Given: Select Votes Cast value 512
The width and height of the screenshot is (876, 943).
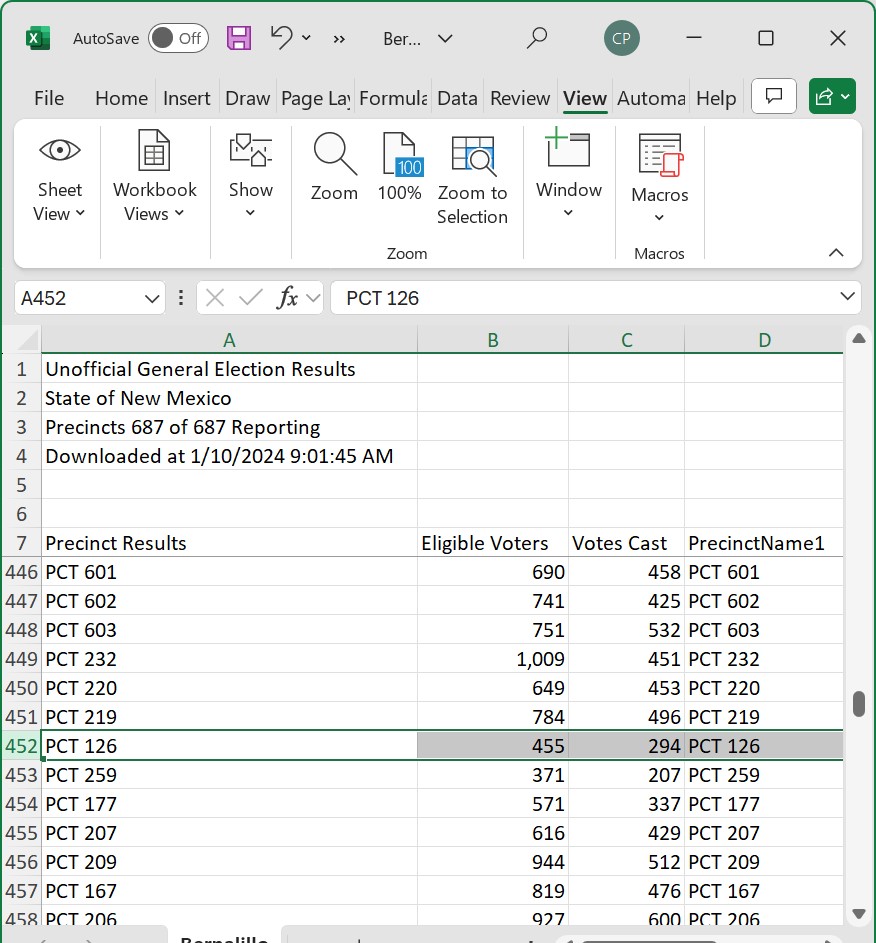Looking at the screenshot, I should [x=626, y=862].
